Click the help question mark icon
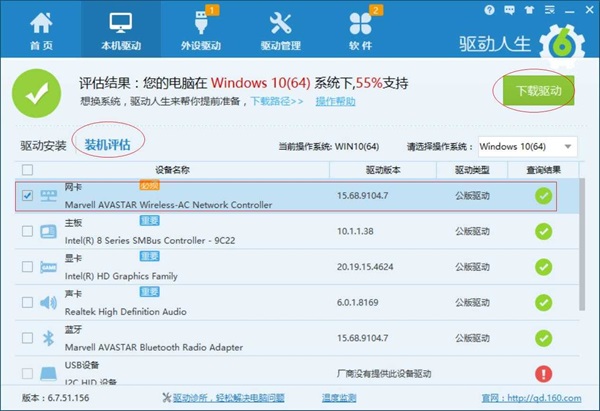This screenshot has width=600, height=411. click(x=489, y=10)
